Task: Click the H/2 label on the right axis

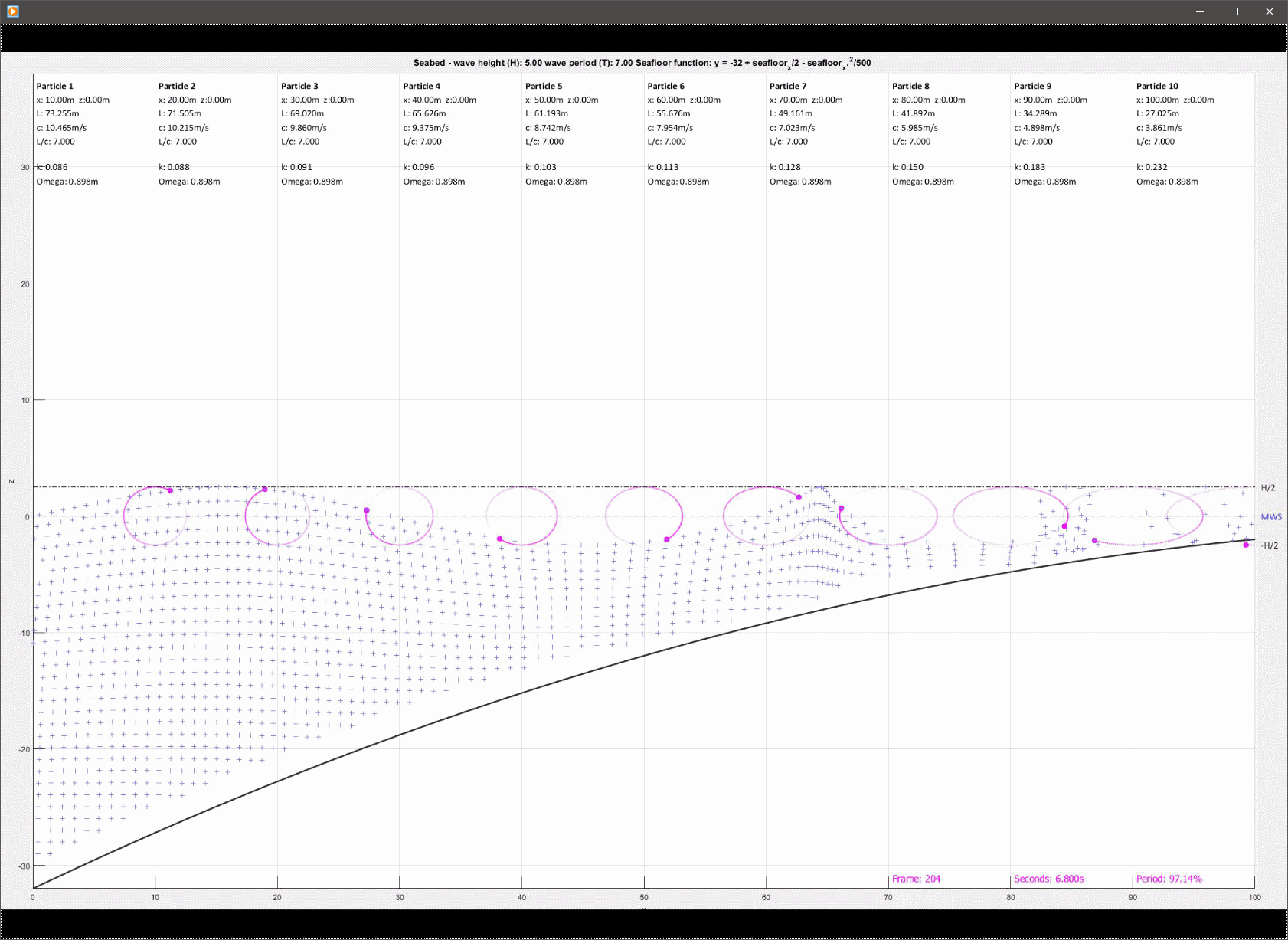Action: 1270,486
